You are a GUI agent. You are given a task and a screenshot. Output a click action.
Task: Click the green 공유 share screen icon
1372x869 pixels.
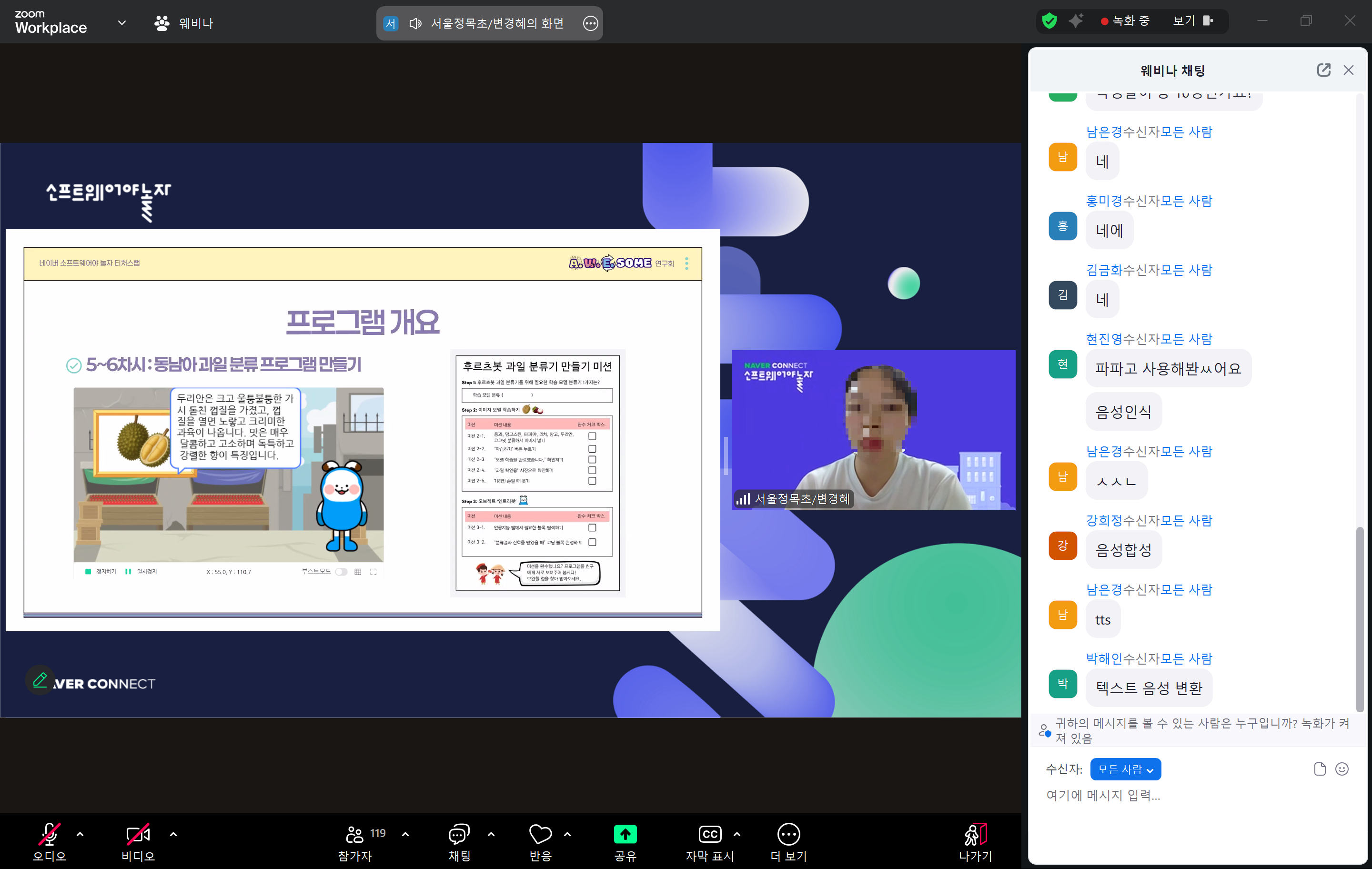tap(625, 835)
